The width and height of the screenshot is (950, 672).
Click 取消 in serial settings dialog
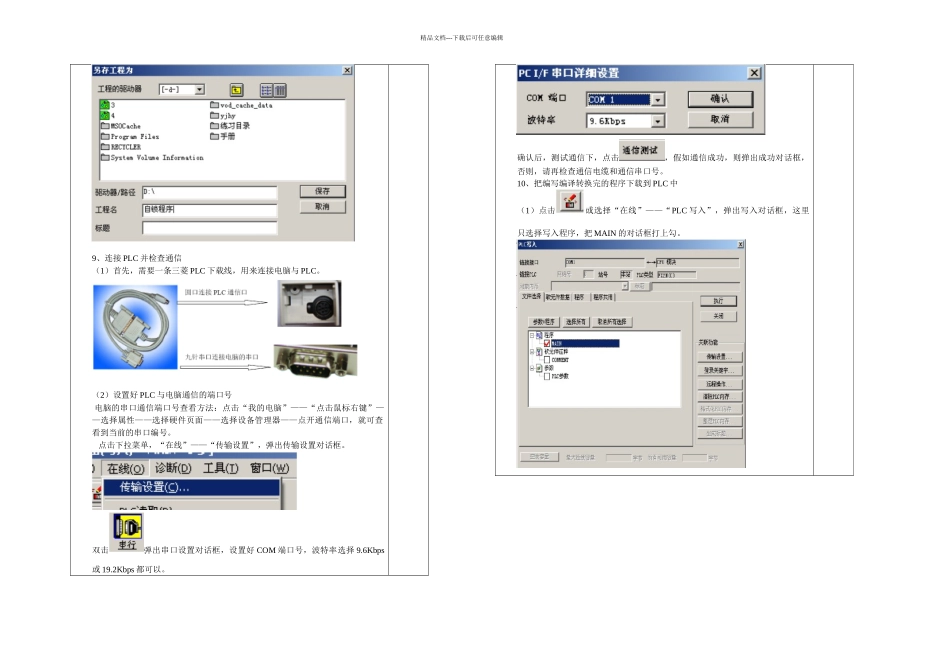pyautogui.click(x=720, y=119)
